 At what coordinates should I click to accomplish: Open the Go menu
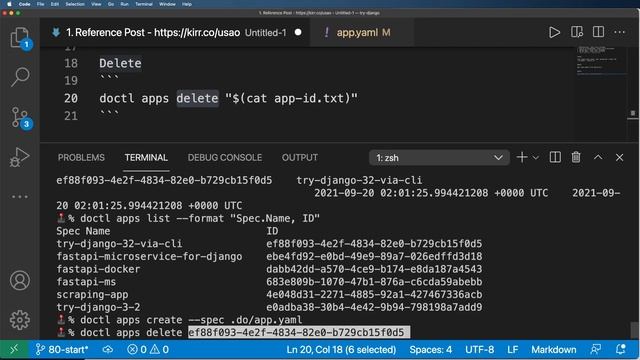(111, 4)
